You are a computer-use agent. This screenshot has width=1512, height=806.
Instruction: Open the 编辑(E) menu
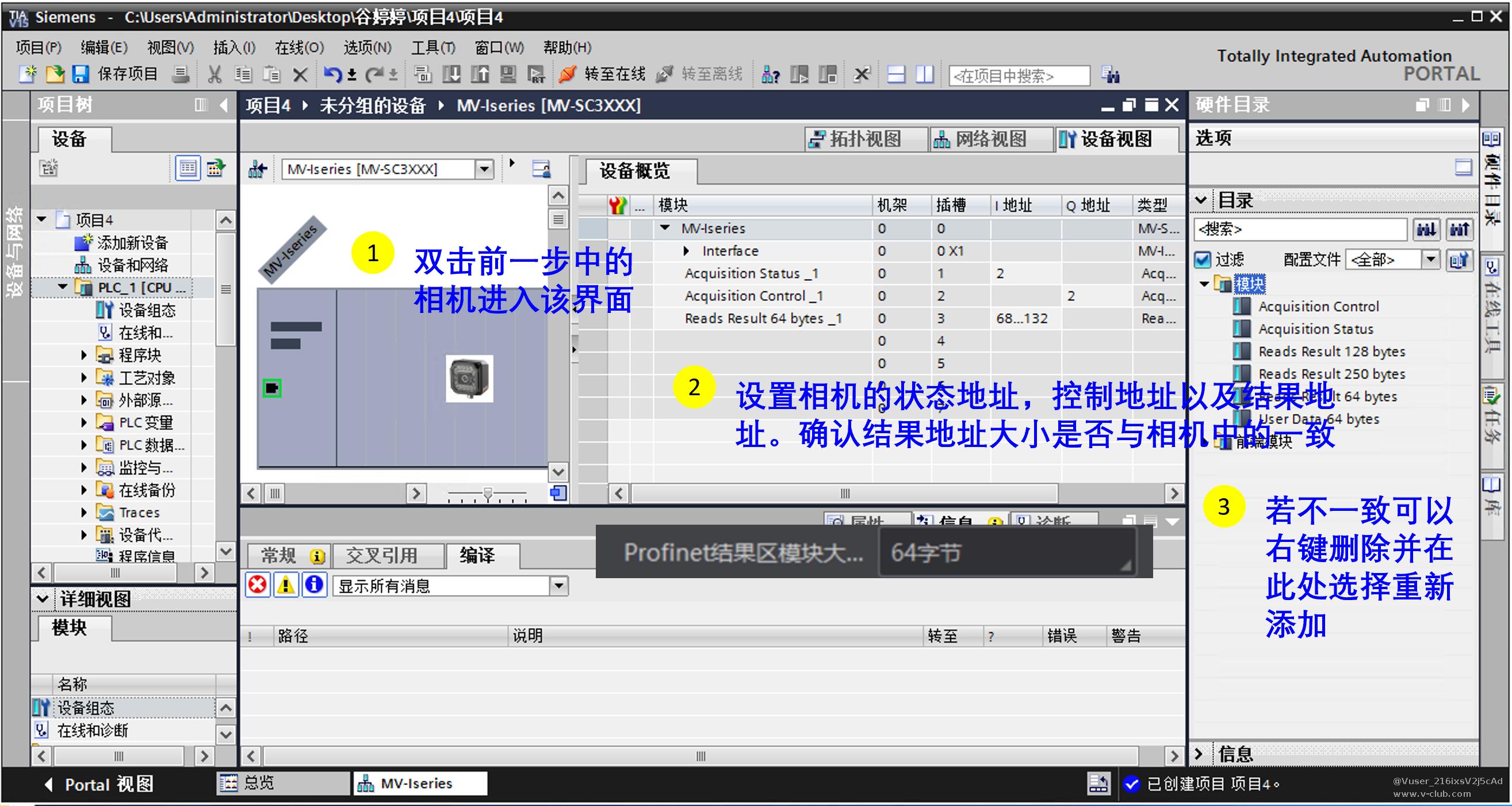tap(104, 47)
